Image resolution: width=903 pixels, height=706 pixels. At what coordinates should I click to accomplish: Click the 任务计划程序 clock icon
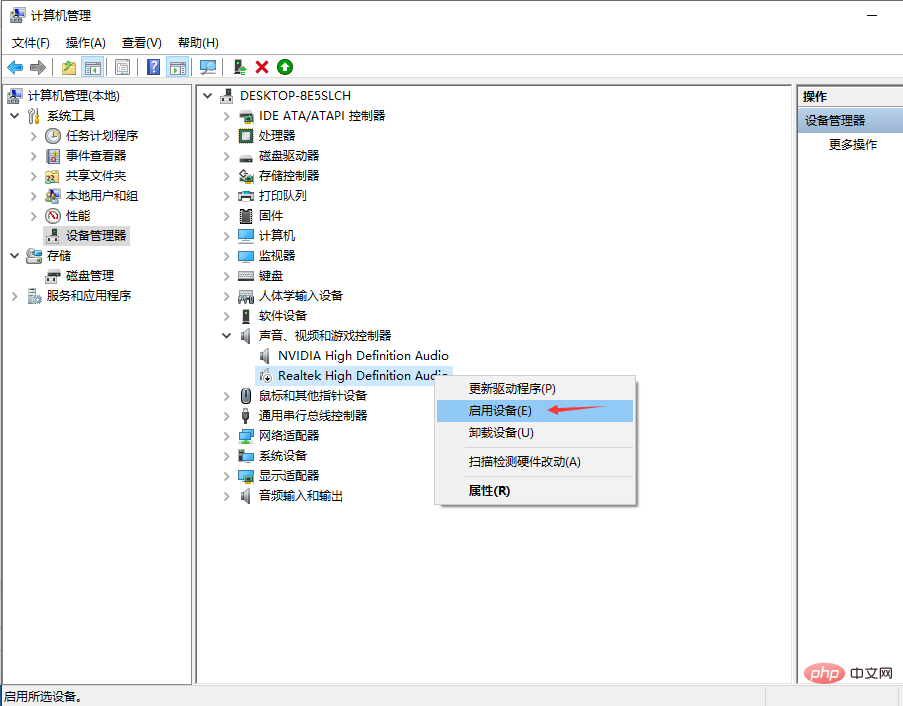click(53, 136)
